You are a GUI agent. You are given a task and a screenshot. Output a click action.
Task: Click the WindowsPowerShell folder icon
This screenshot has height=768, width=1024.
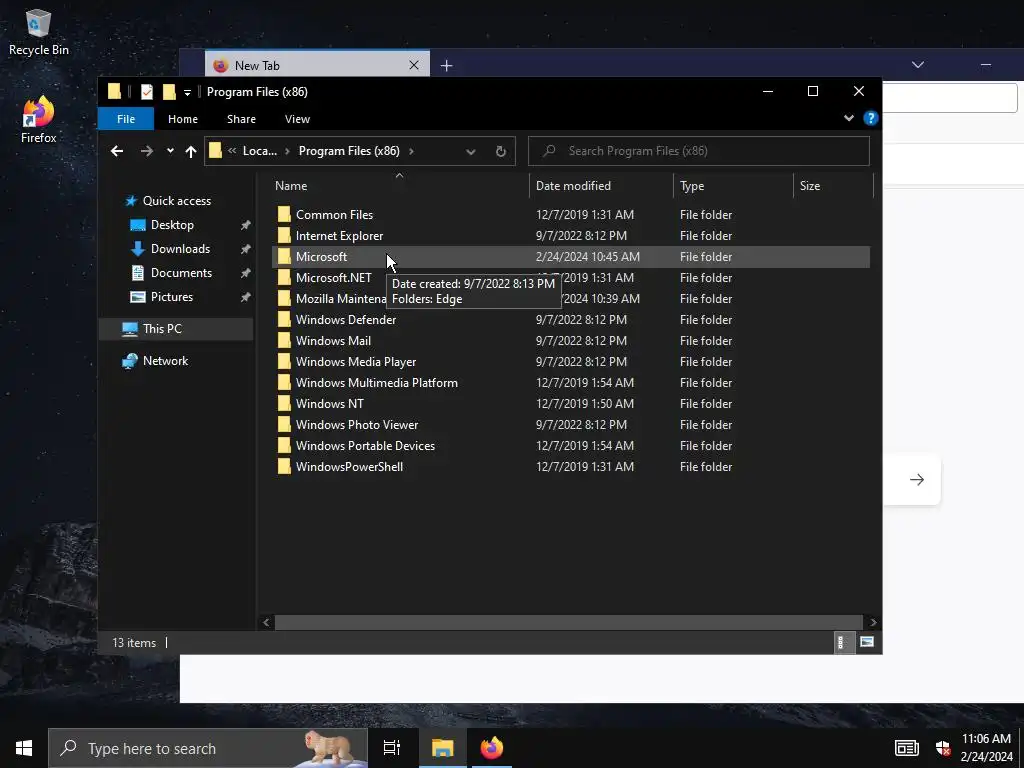tap(284, 466)
